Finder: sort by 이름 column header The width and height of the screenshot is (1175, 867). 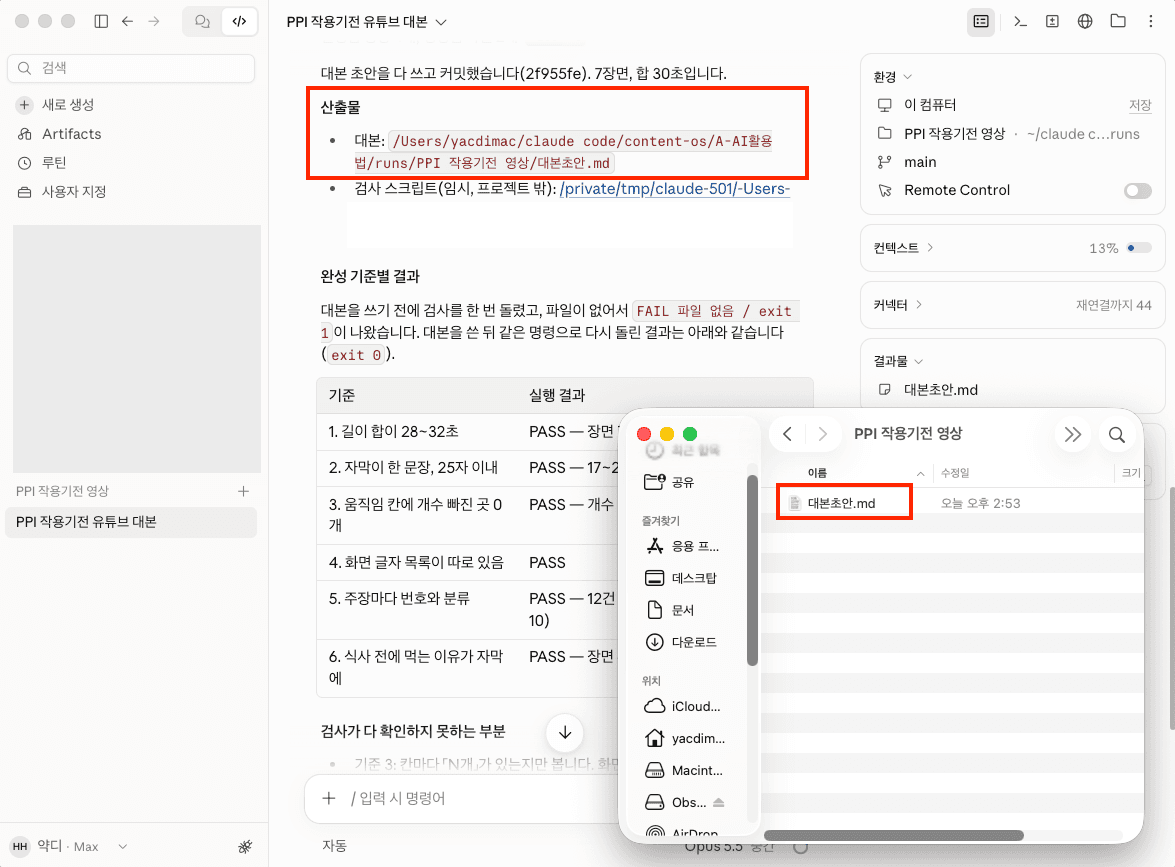point(818,473)
